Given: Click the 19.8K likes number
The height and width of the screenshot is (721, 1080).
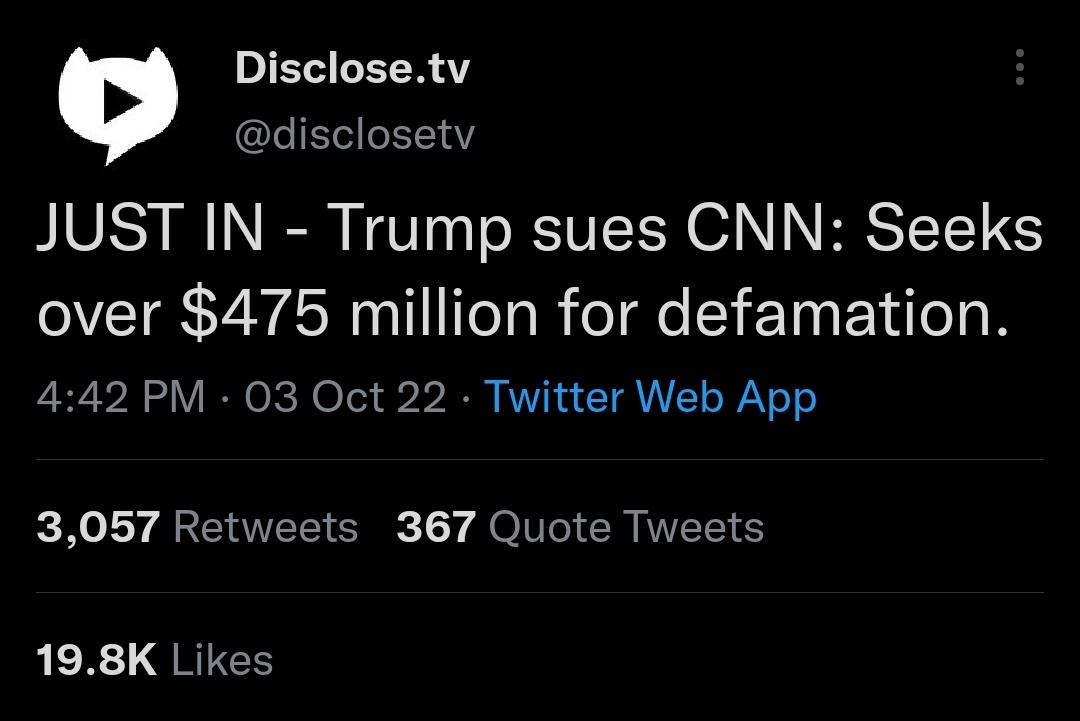Looking at the screenshot, I should pos(97,660).
